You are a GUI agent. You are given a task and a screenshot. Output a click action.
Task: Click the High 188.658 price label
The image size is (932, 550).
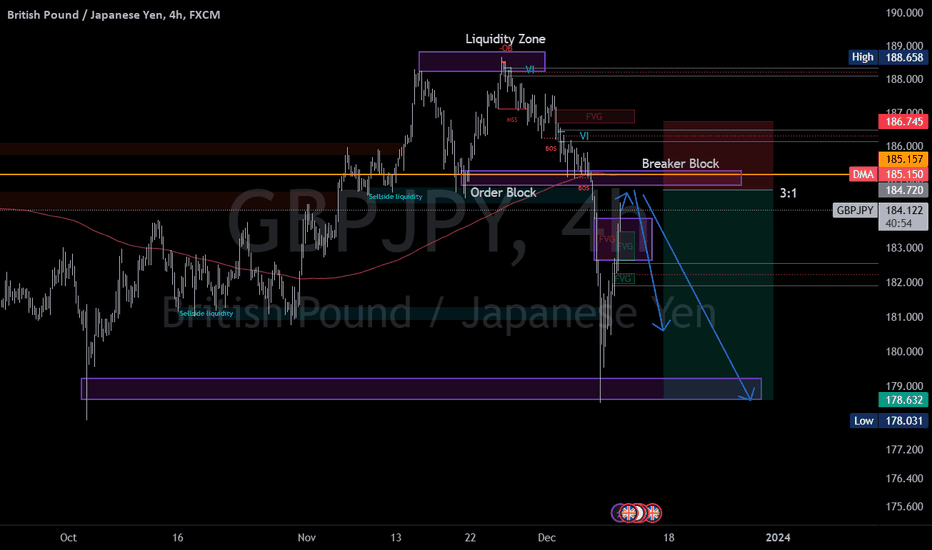coord(888,57)
